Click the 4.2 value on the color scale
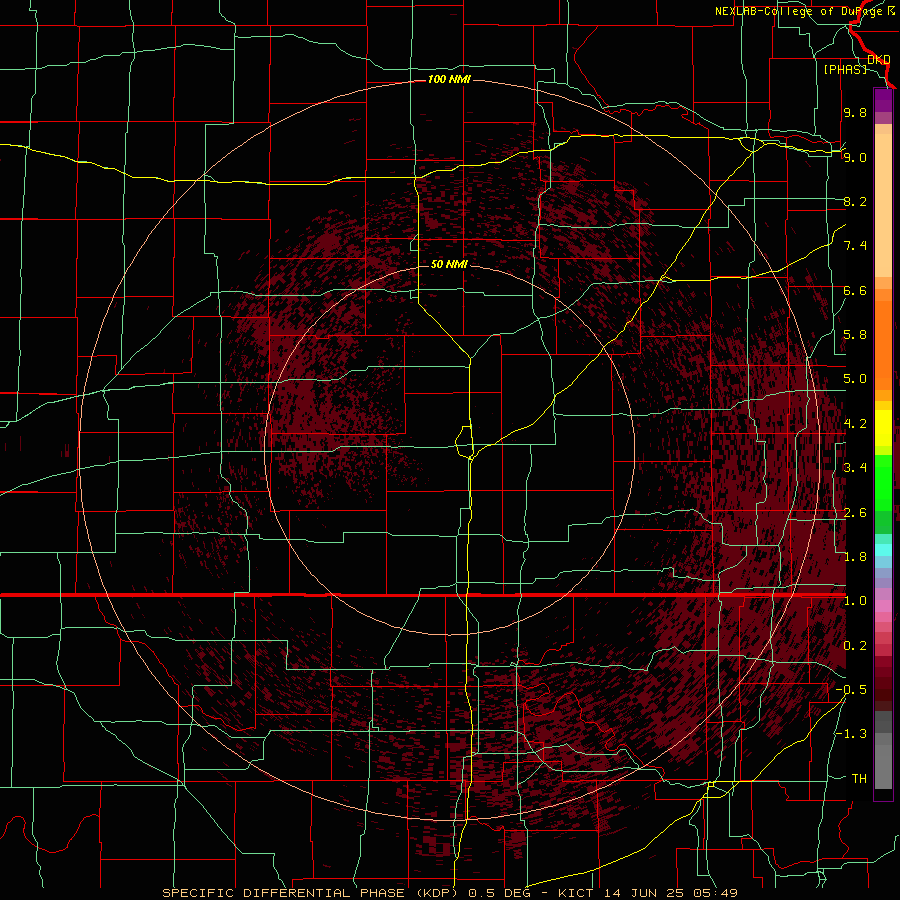This screenshot has height=900, width=900. click(x=855, y=424)
